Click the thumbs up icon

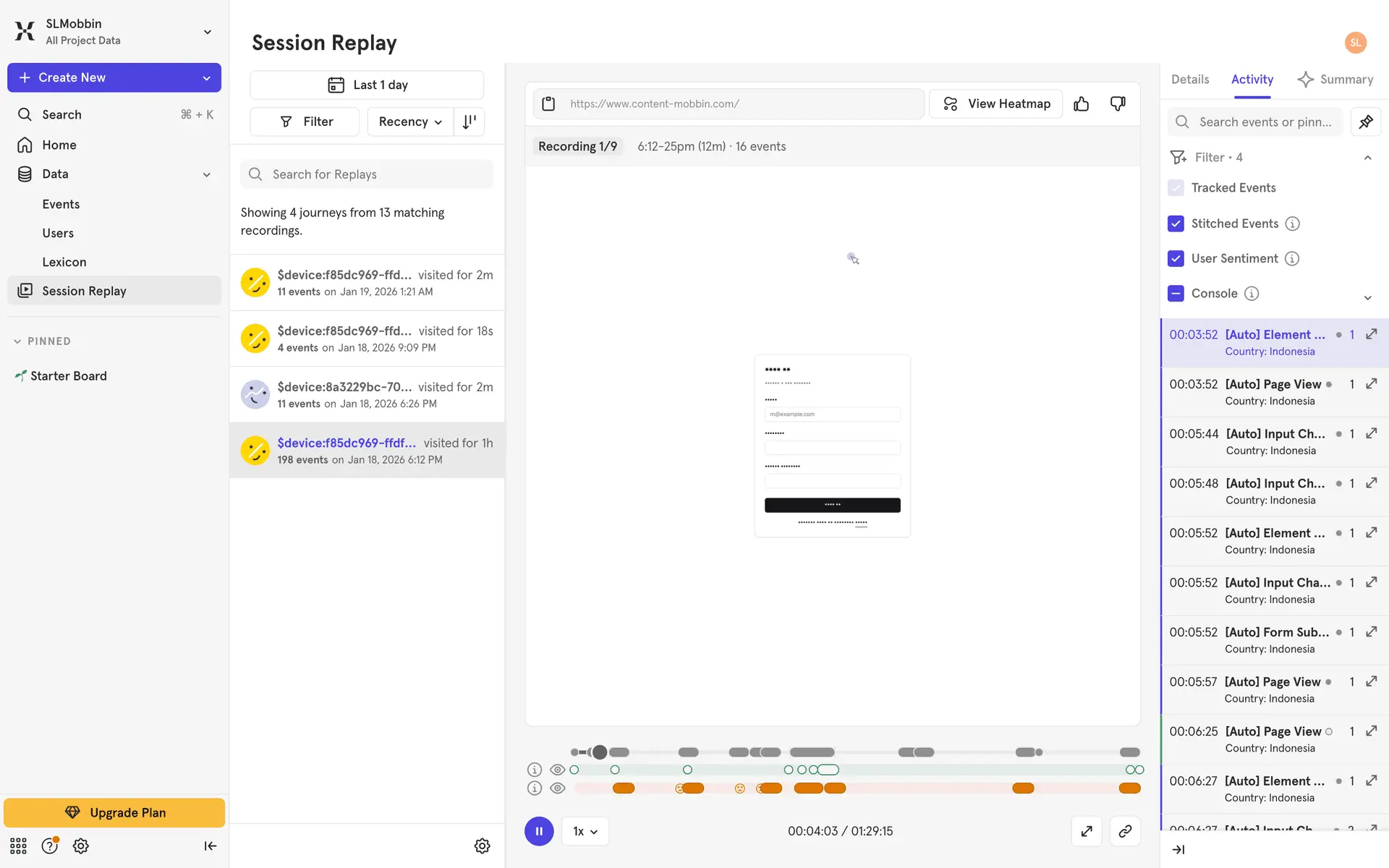coord(1081,104)
